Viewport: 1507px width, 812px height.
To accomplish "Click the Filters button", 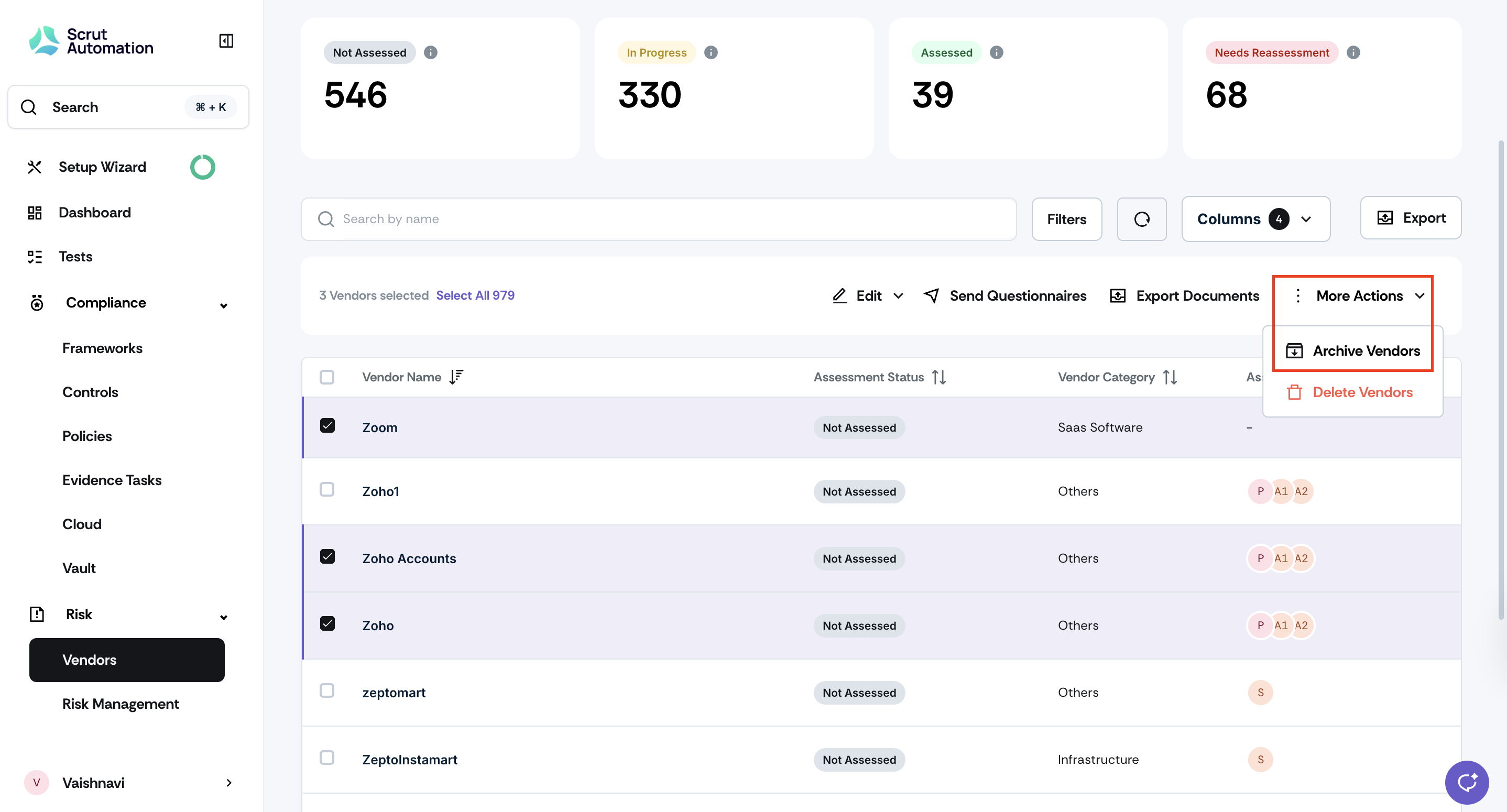I will tap(1066, 219).
